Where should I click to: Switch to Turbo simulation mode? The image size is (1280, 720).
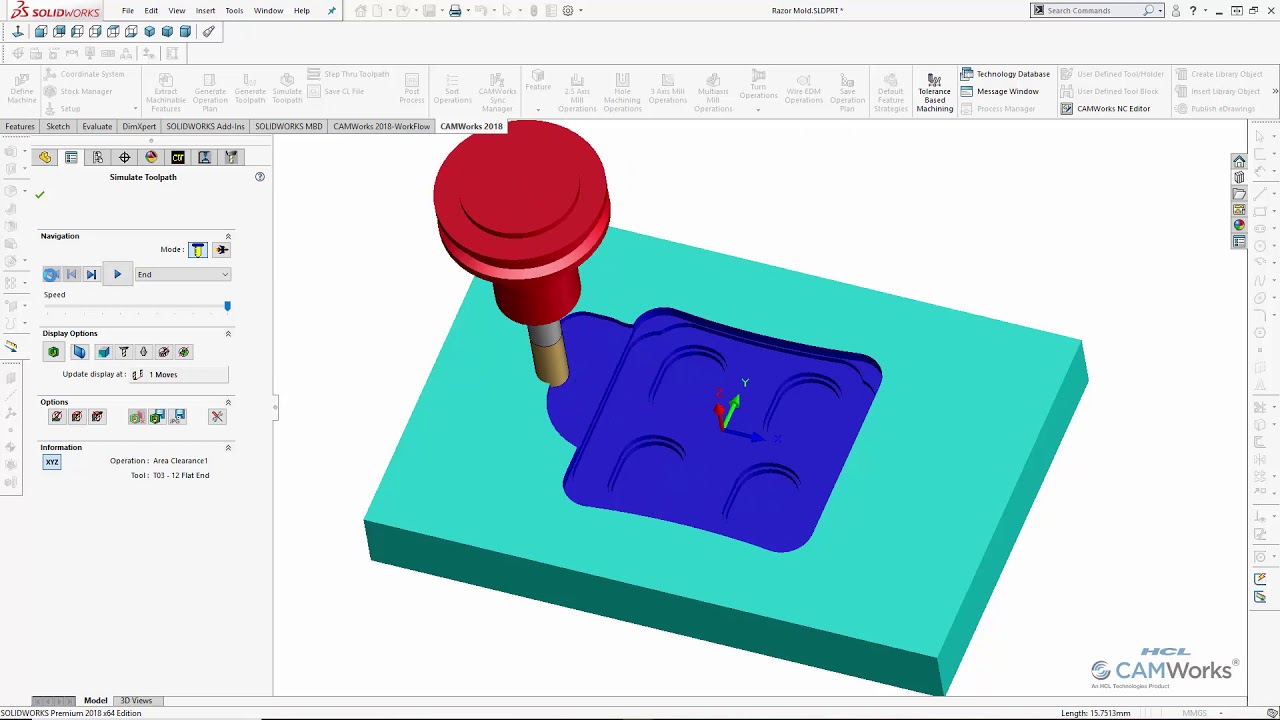[221, 249]
